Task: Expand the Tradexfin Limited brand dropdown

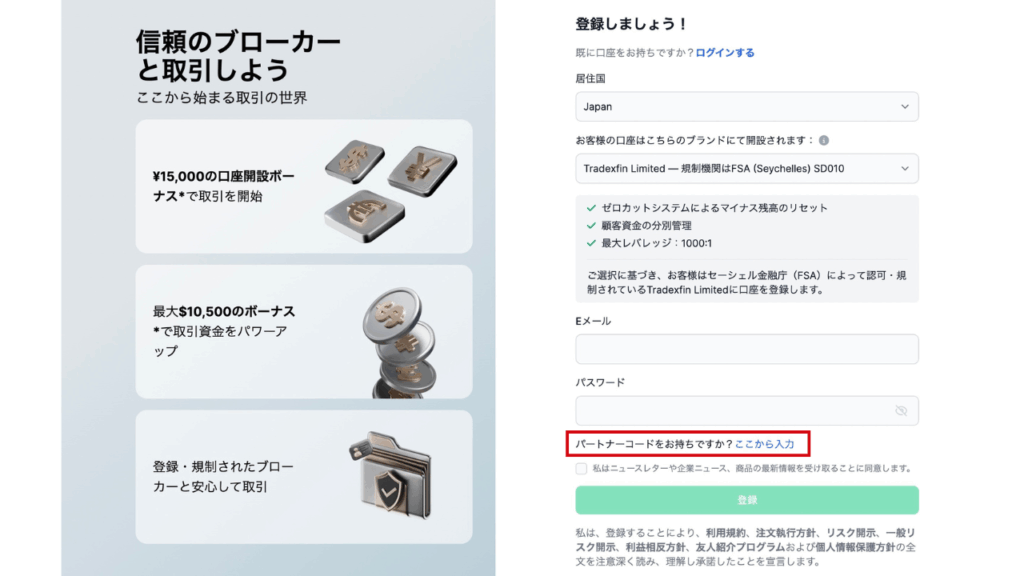Action: pyautogui.click(x=746, y=168)
